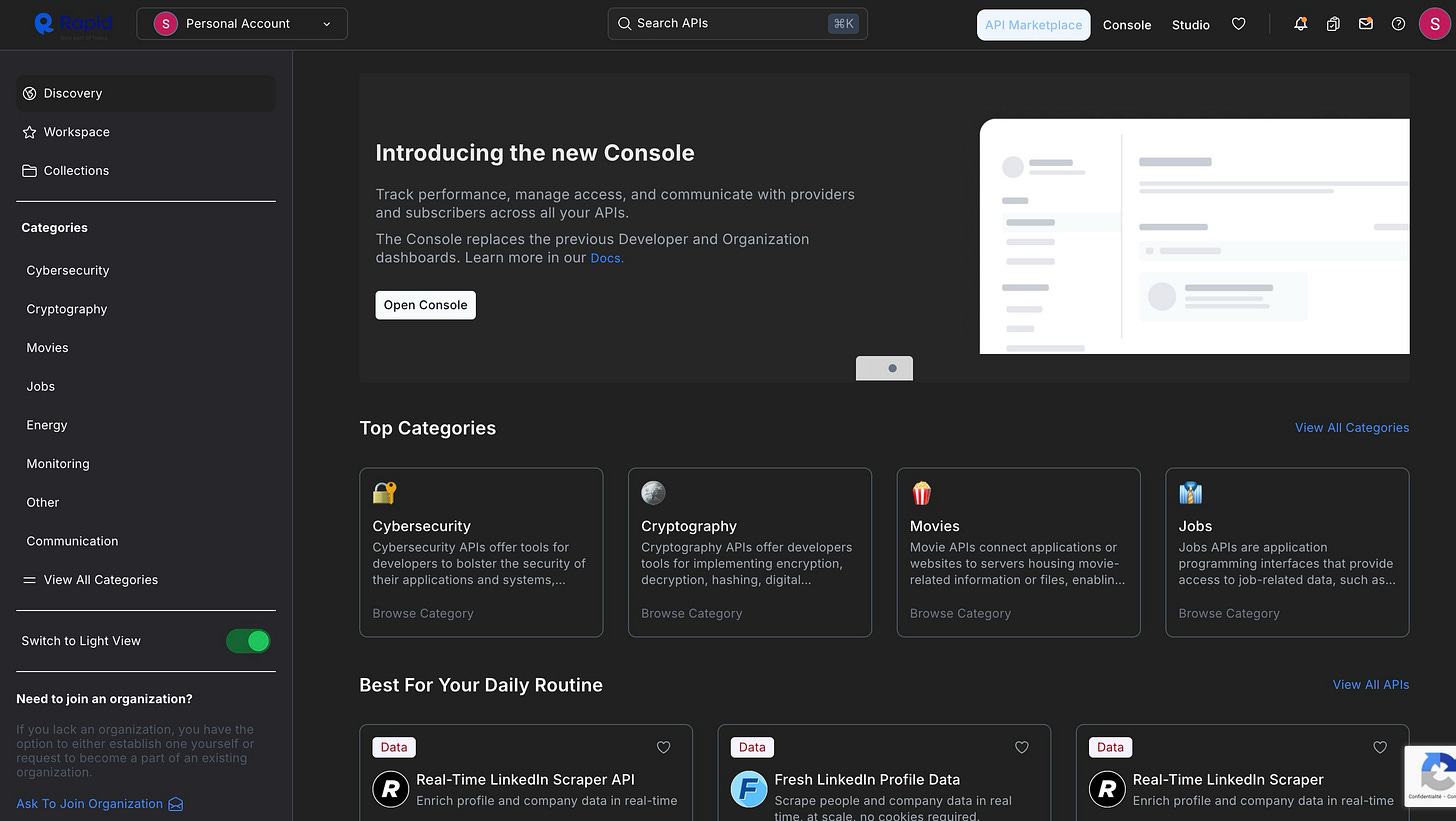Click the Console preview image in banner

click(x=1194, y=236)
